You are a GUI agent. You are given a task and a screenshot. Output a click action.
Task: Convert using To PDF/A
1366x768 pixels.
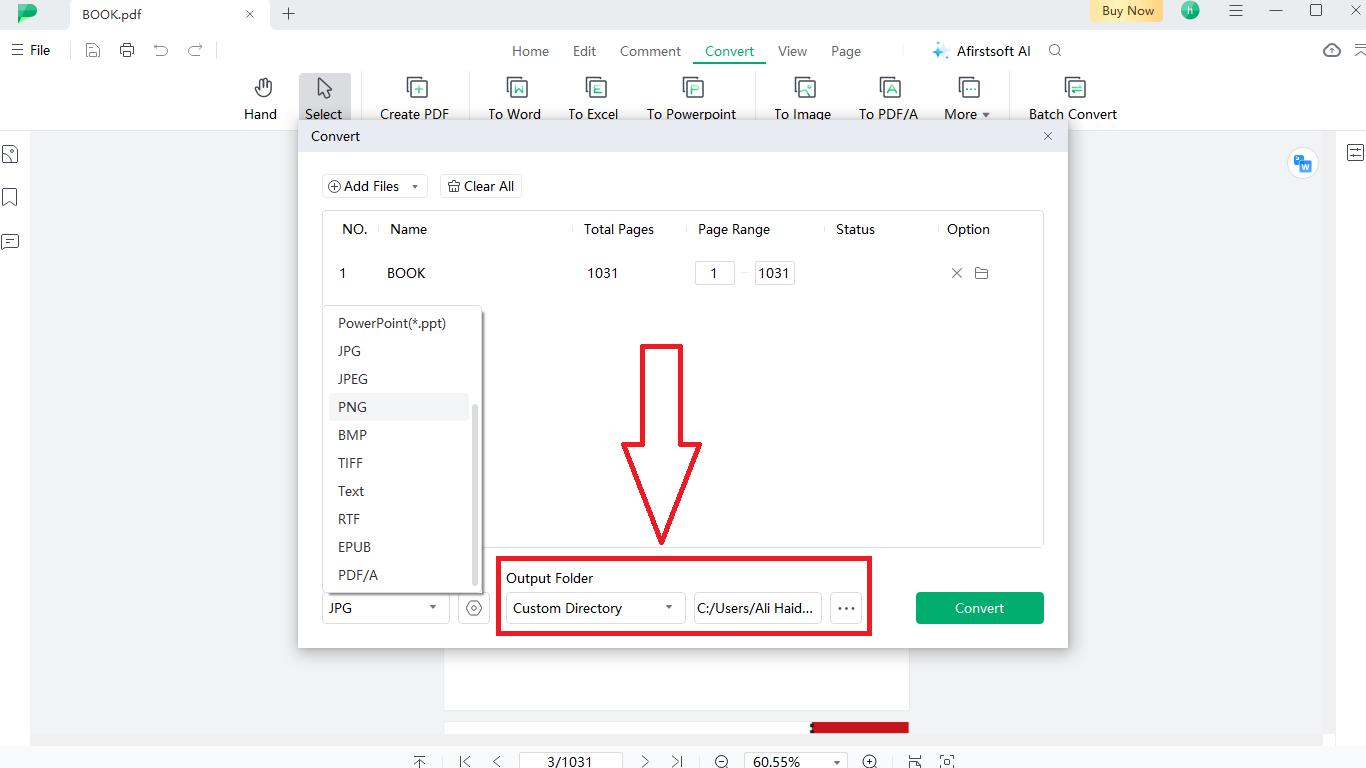[x=889, y=99]
